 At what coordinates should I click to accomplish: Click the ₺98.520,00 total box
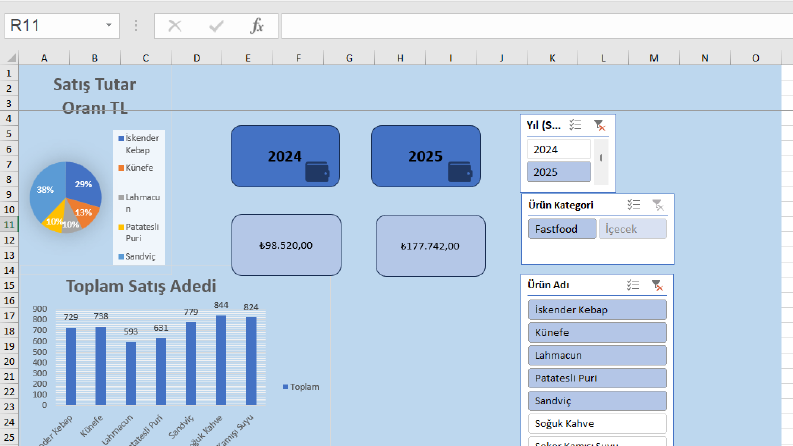(286, 245)
